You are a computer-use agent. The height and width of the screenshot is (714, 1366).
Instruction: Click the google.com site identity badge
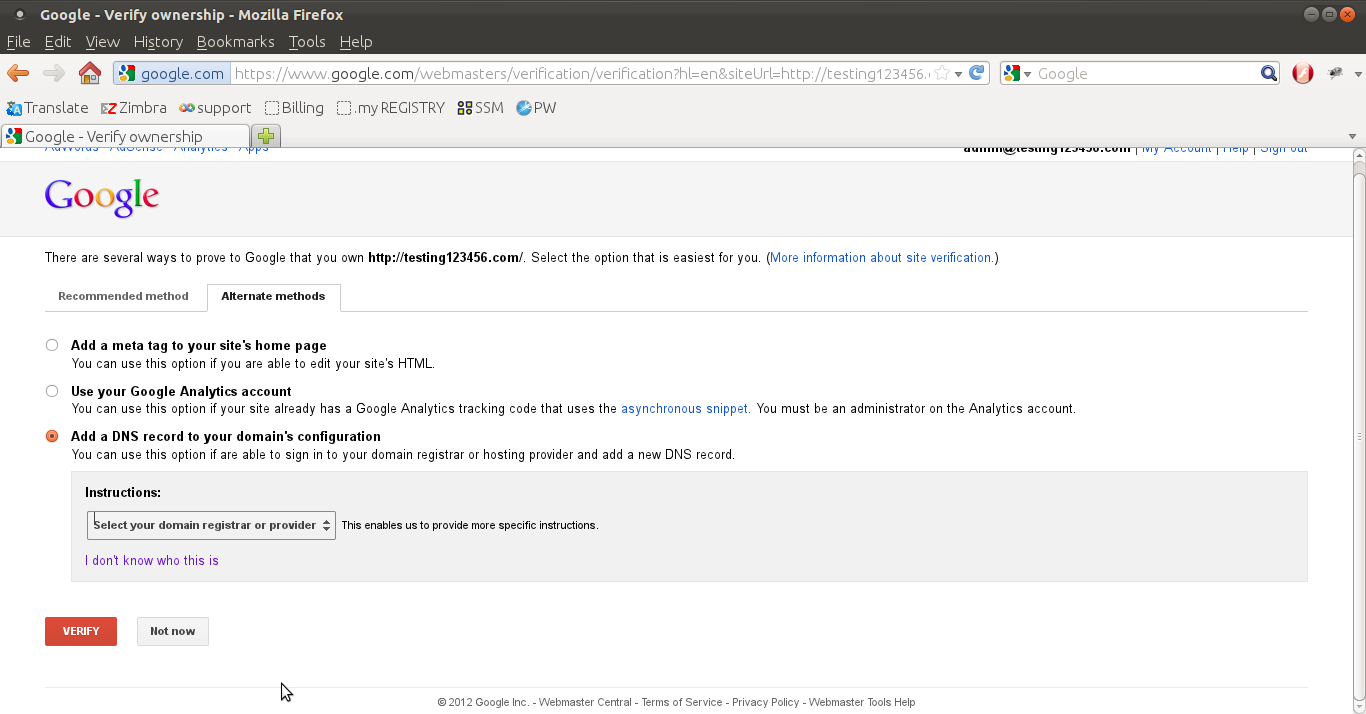(172, 73)
